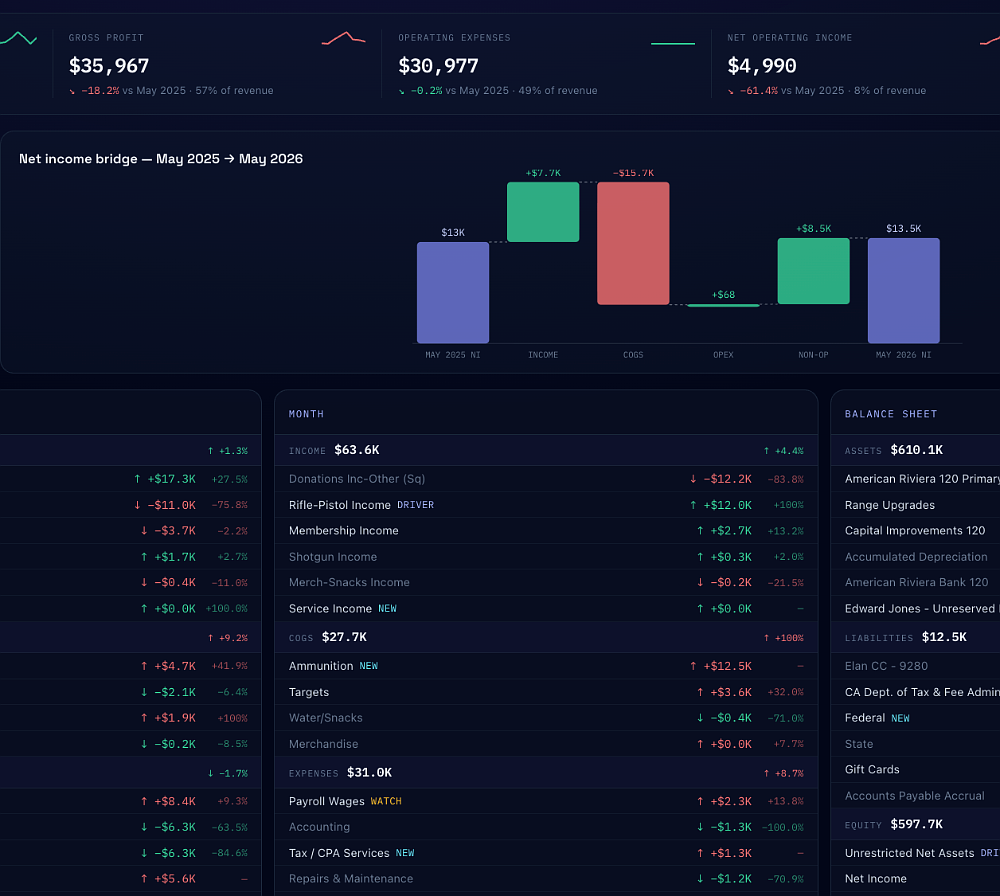Viewport: 1000px width, 896px height.
Task: Open the Gross Profit sparkline chart
Action: pyautogui.click(x=344, y=38)
